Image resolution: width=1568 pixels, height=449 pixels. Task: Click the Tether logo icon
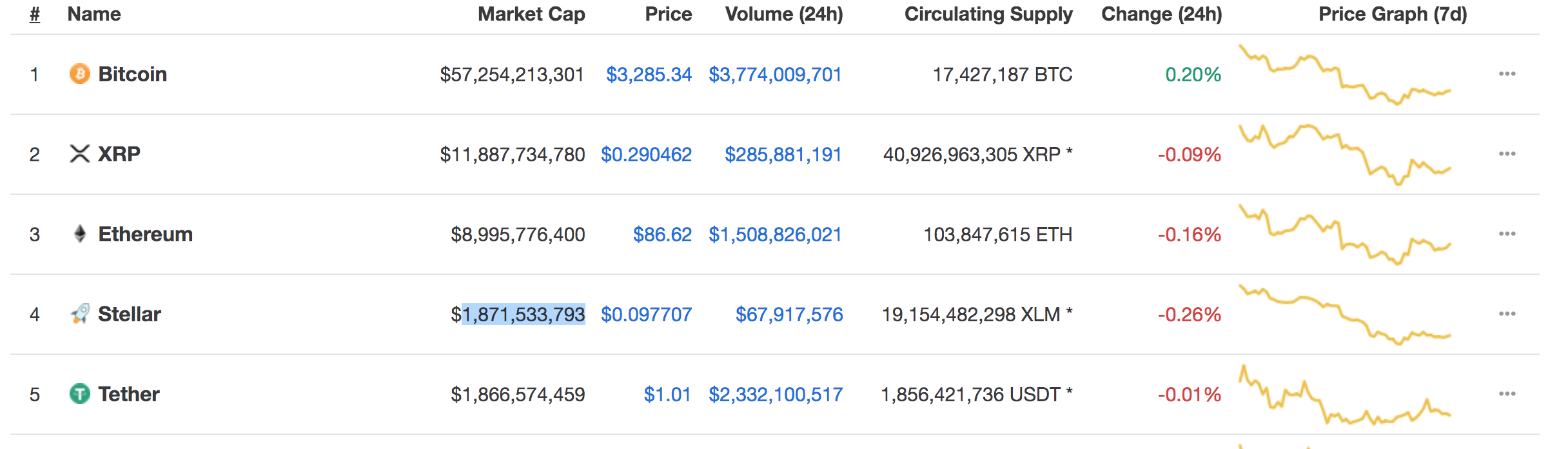[x=79, y=394]
